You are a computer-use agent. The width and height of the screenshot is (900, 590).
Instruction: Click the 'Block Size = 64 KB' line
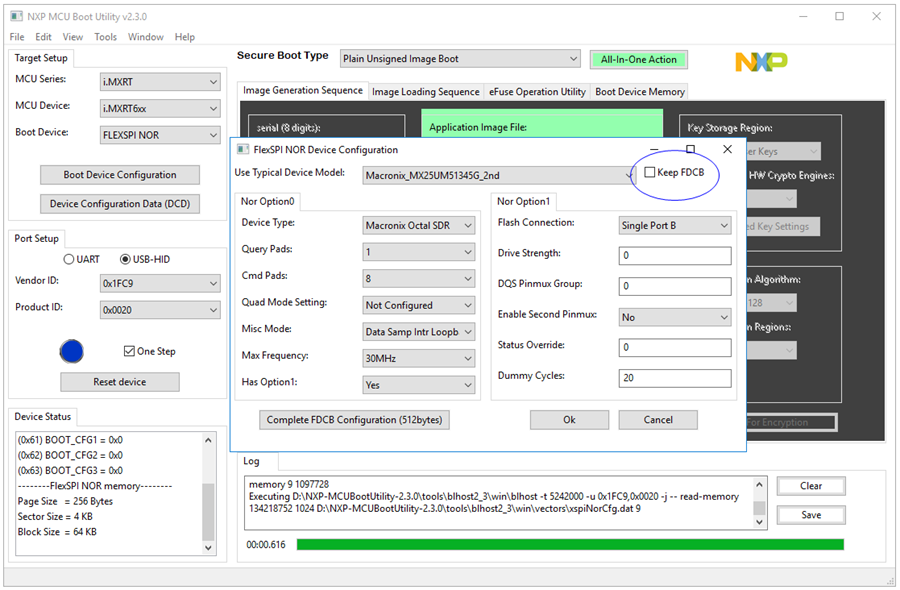coord(57,532)
